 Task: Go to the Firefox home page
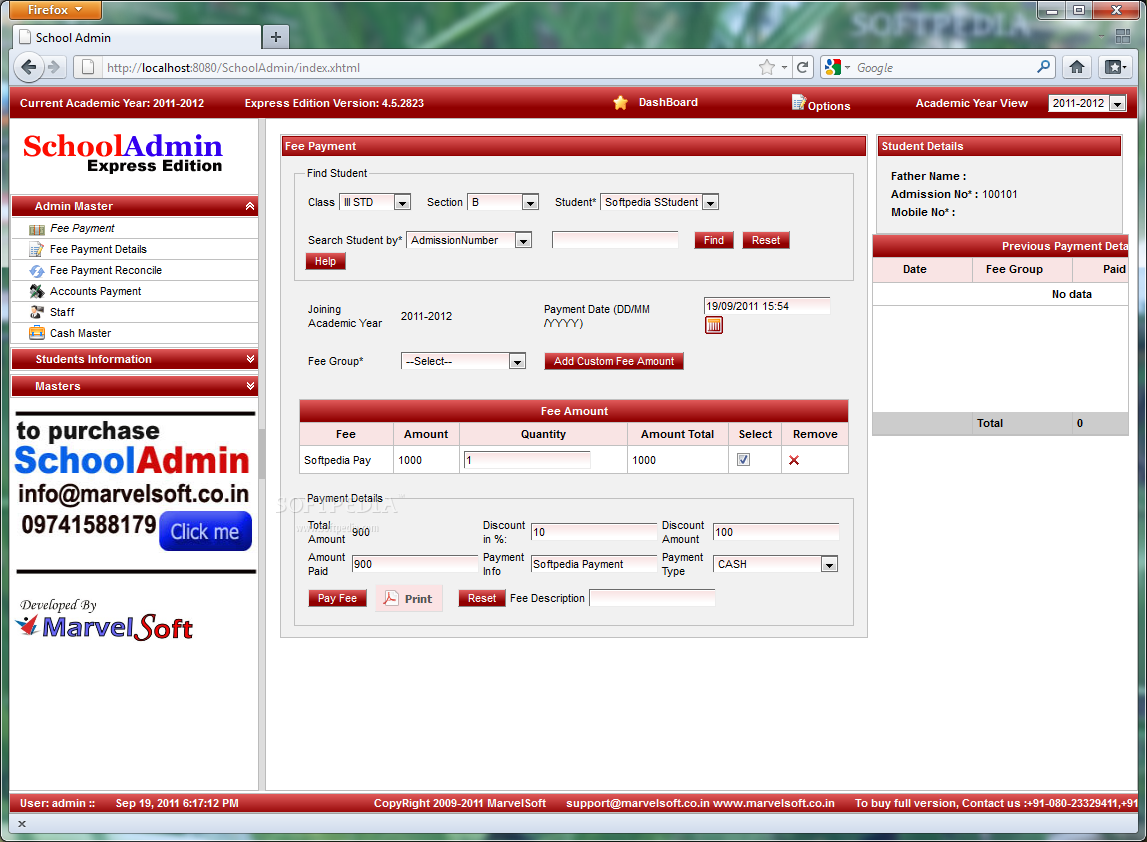(x=1077, y=67)
